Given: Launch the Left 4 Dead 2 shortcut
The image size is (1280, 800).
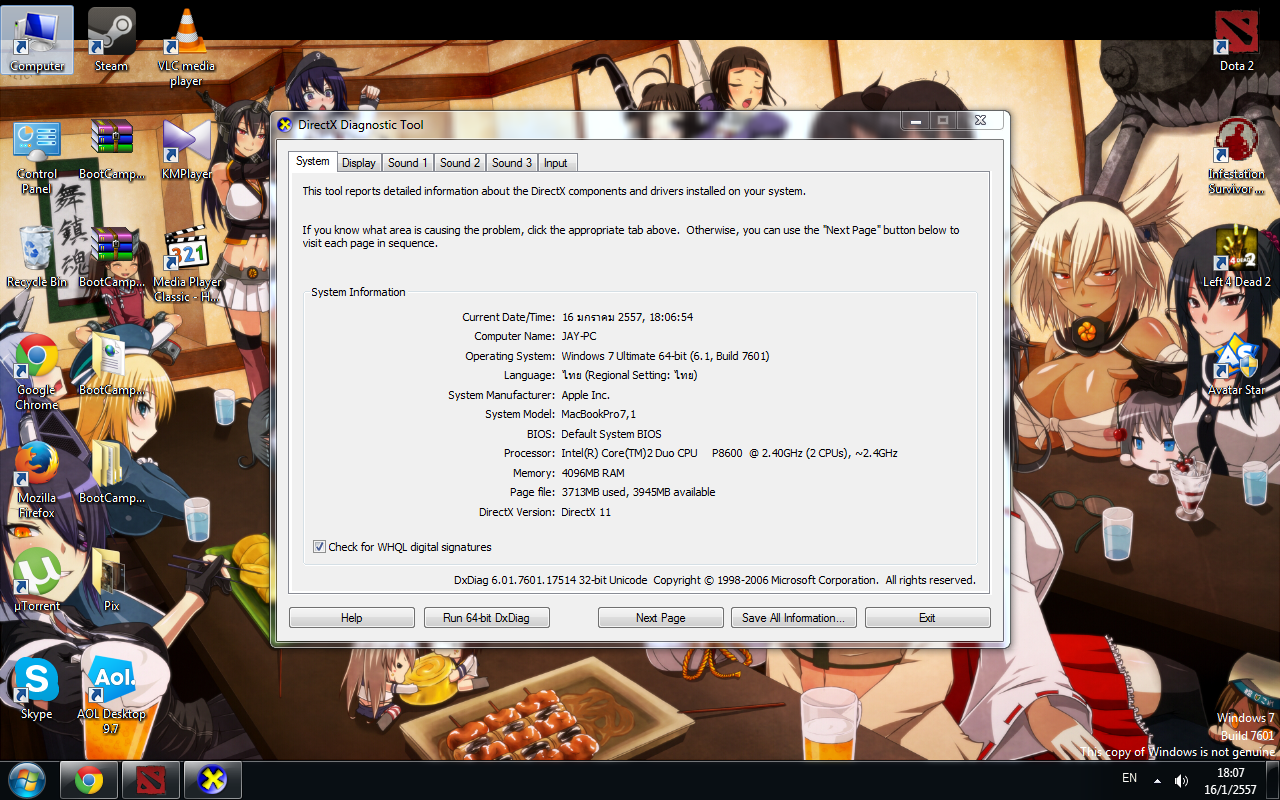Looking at the screenshot, I should pos(1237,257).
